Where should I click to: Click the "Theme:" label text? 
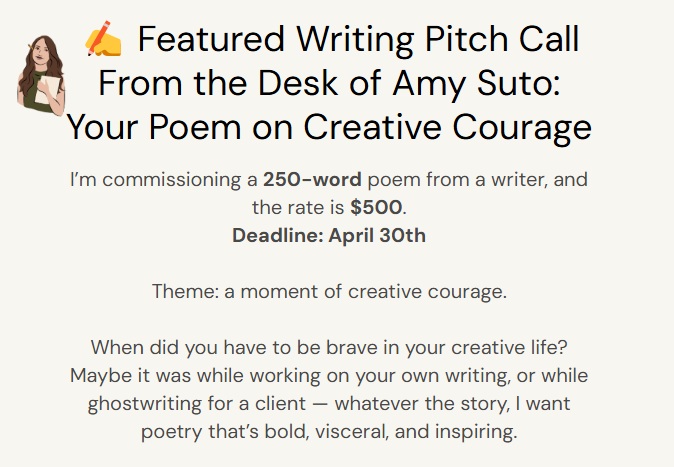[181, 292]
